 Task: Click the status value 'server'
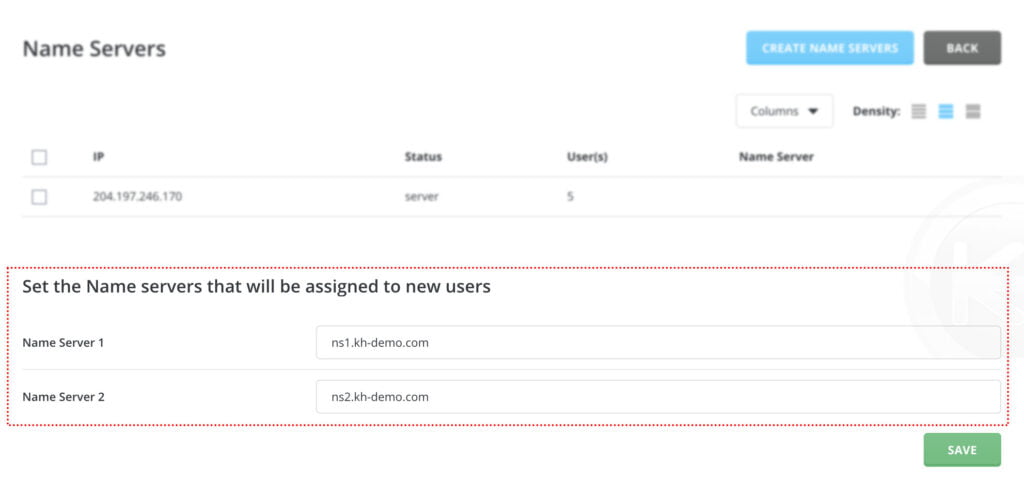421,197
